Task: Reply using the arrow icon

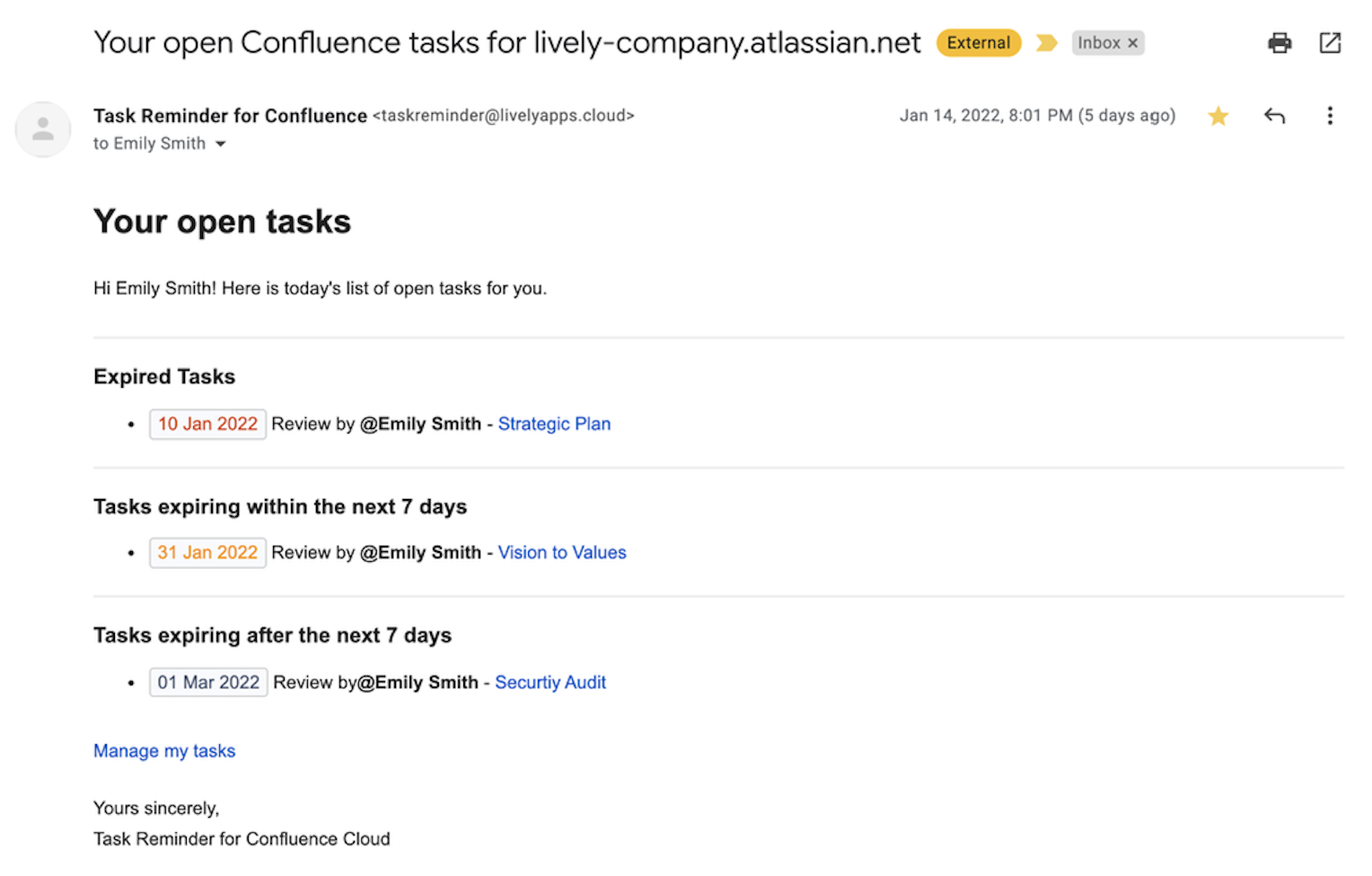Action: pos(1274,116)
